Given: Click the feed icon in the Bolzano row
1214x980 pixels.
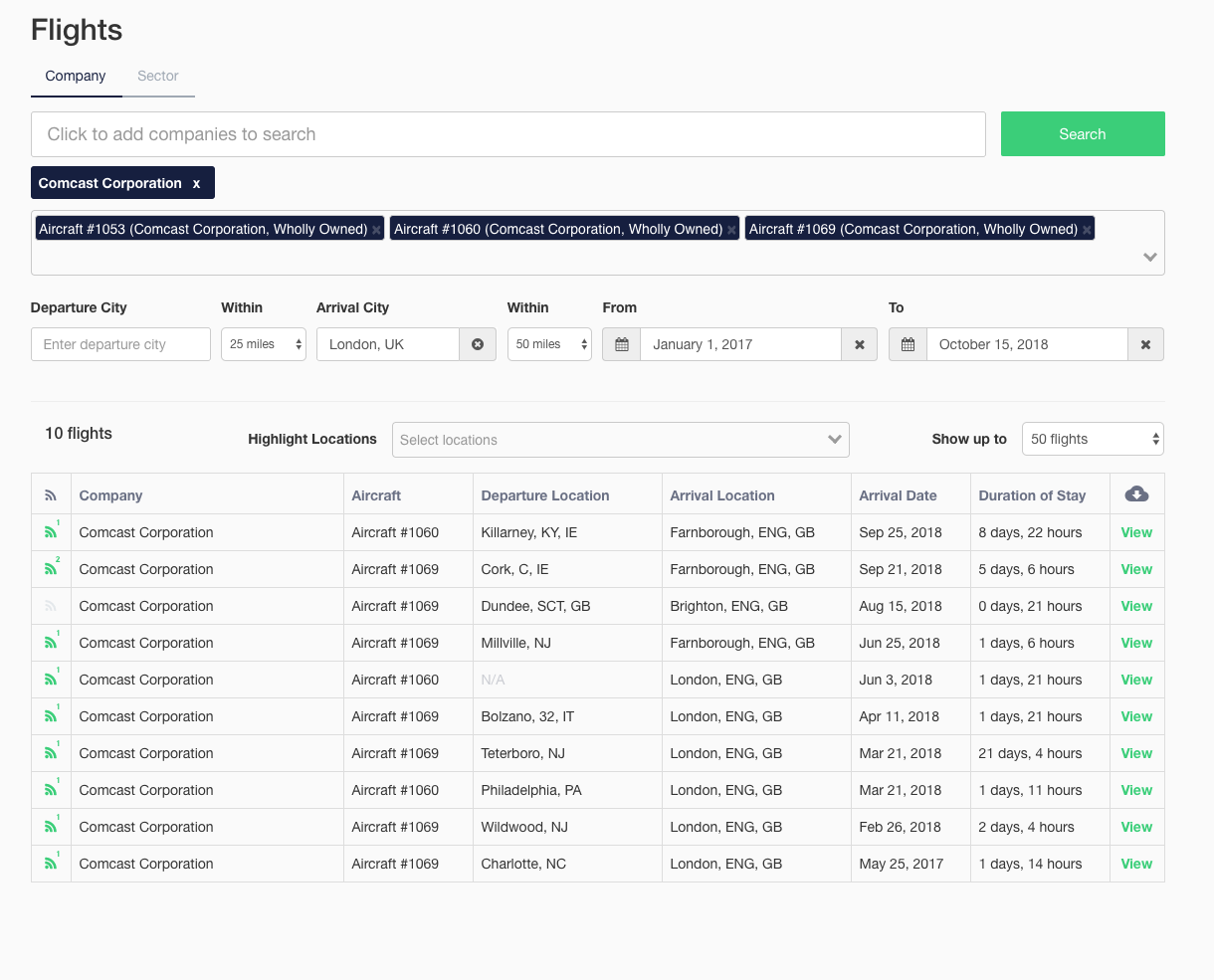Looking at the screenshot, I should [51, 716].
